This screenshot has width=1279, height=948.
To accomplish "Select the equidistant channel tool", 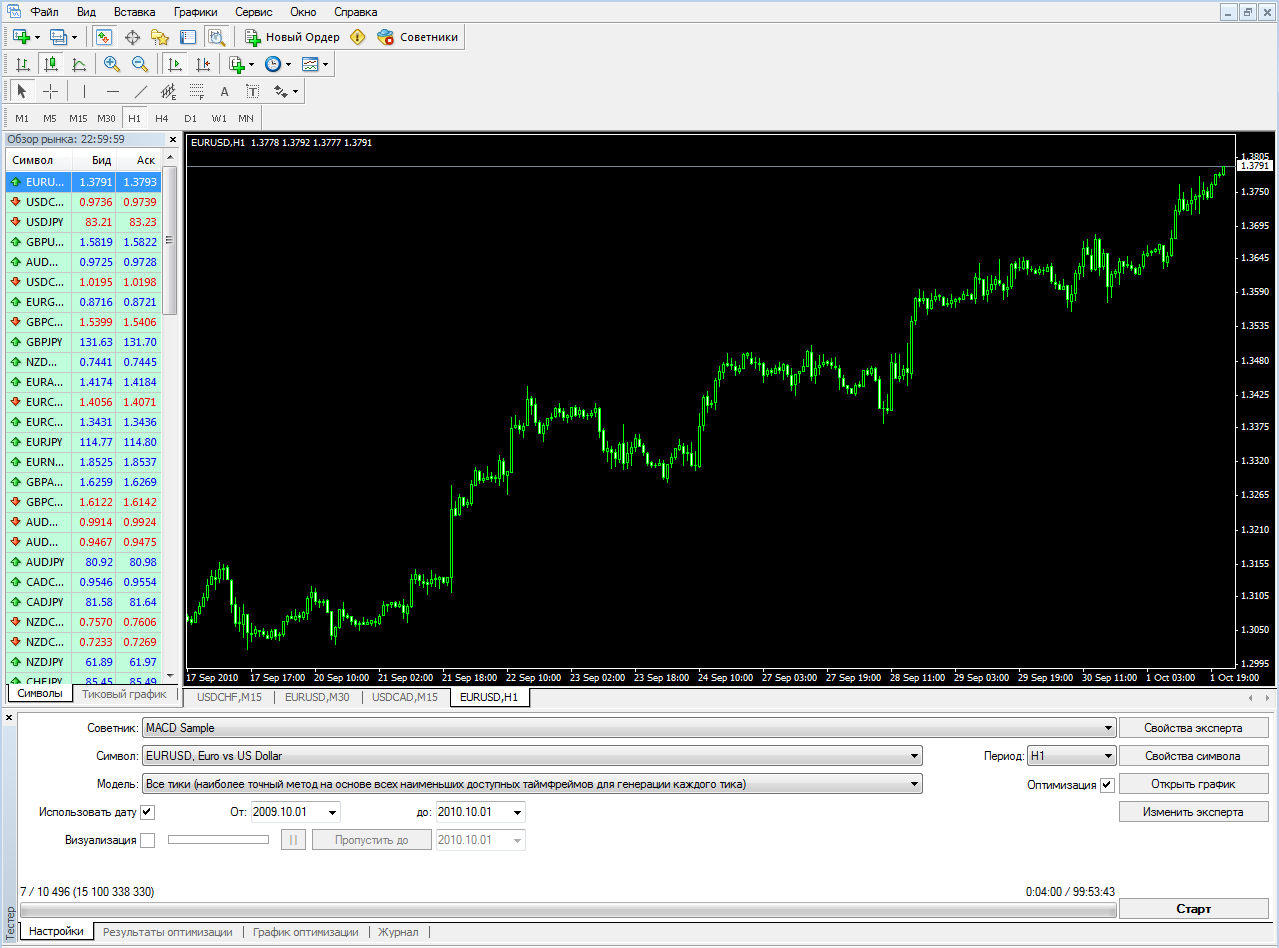I will 169,91.
